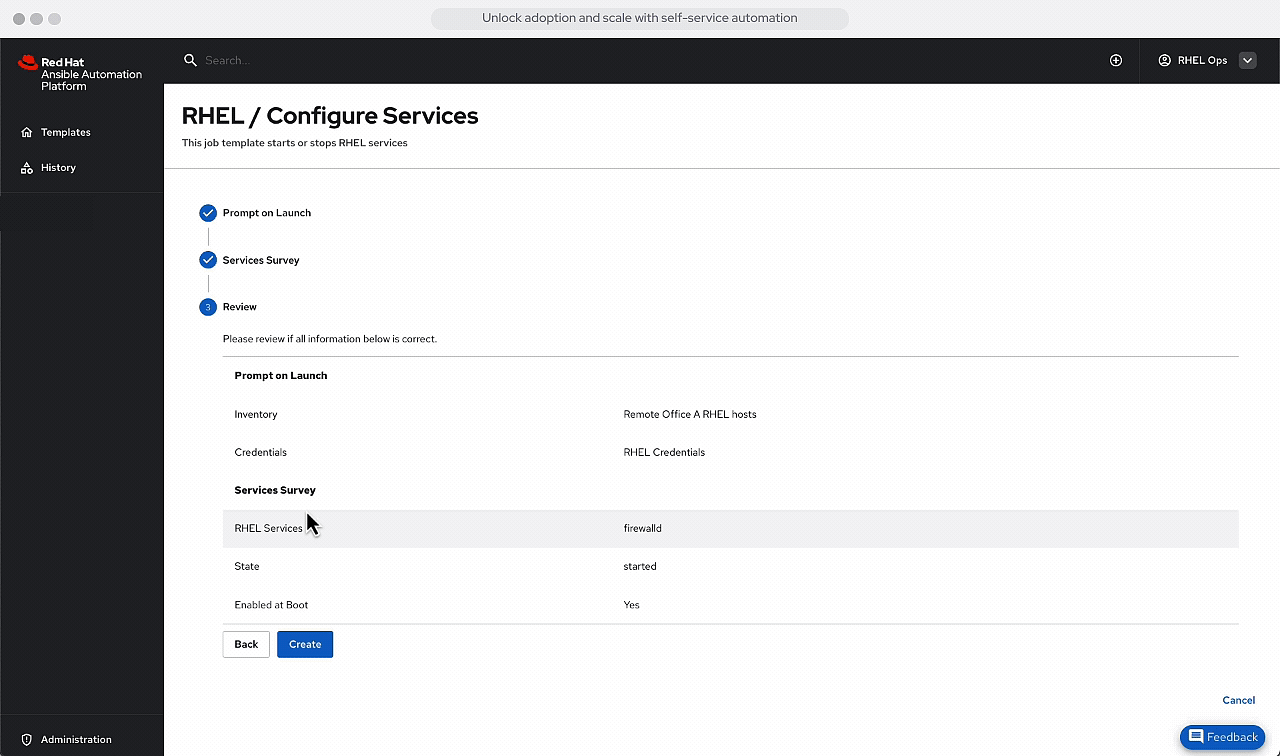Click the green maximize window button

tap(55, 19)
